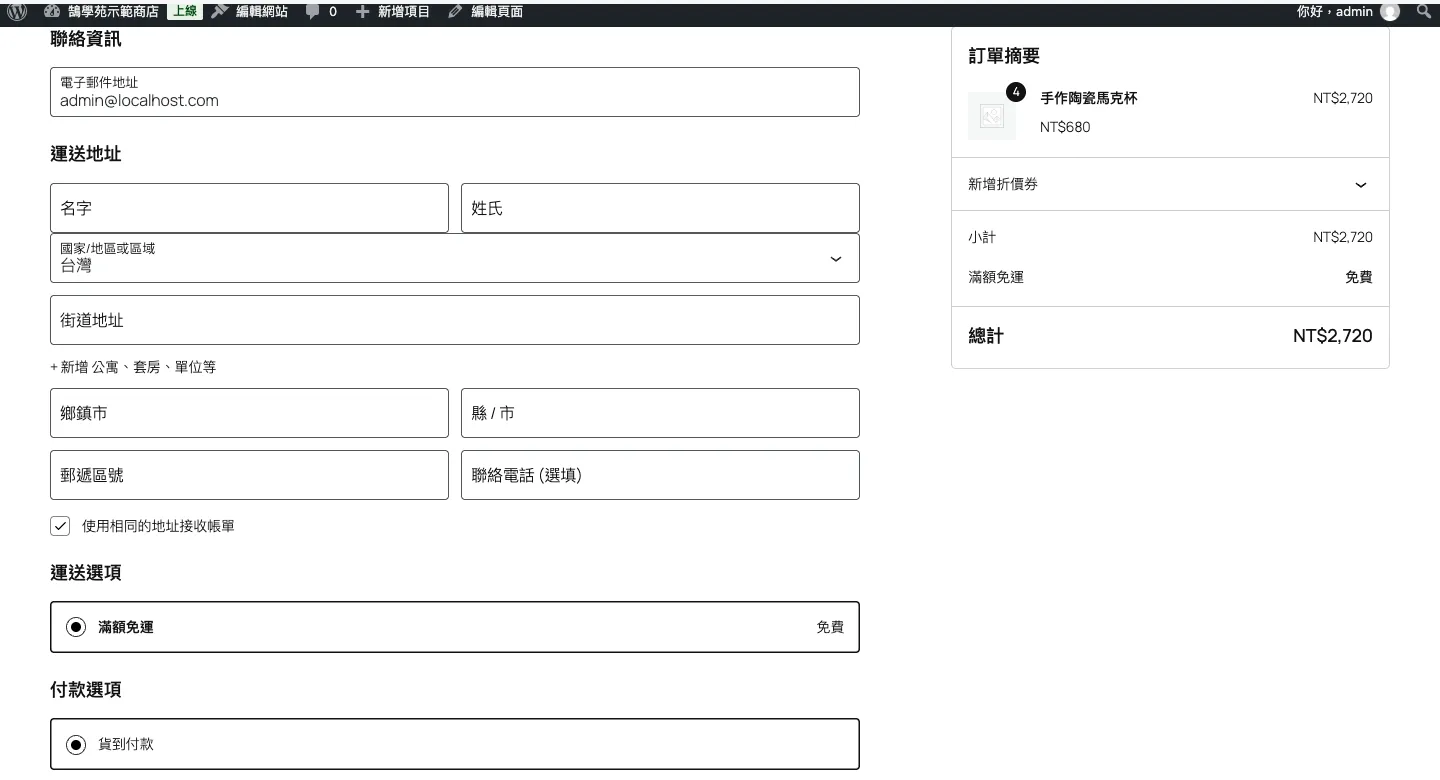Viewport: 1440px width, 780px height.
Task: Click the 手作陶瓷馬克杯 product name
Action: (x=1089, y=98)
